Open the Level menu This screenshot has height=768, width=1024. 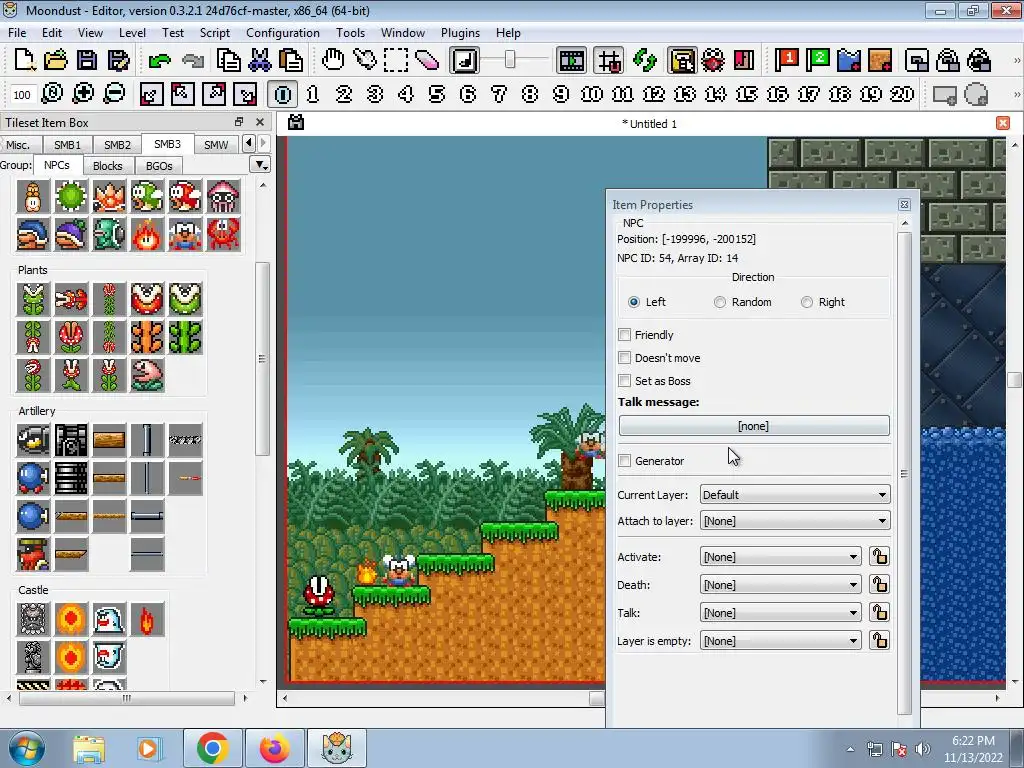(x=132, y=33)
